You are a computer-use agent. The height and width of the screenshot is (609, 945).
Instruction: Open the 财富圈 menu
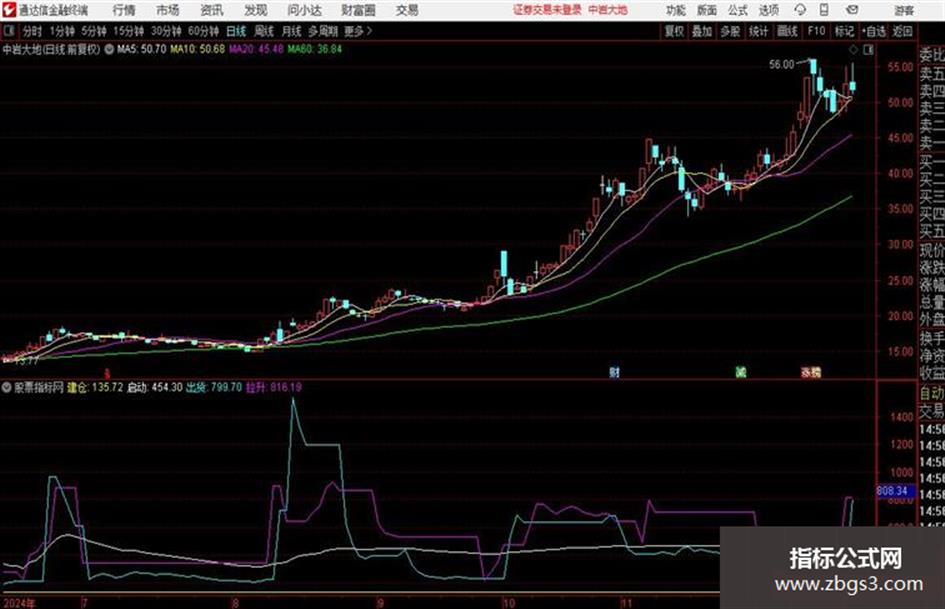coord(358,10)
